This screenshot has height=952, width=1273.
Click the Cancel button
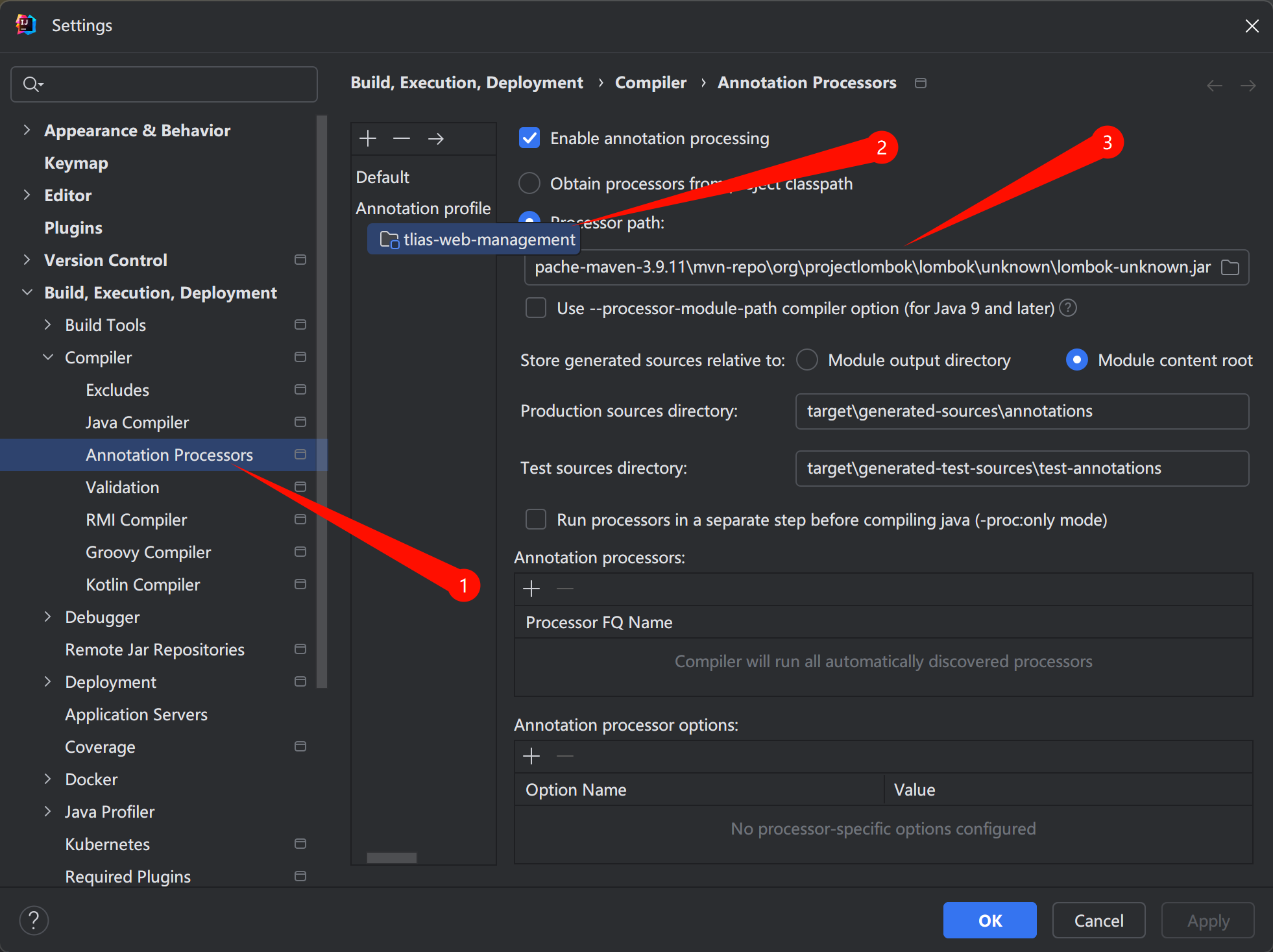[x=1098, y=920]
